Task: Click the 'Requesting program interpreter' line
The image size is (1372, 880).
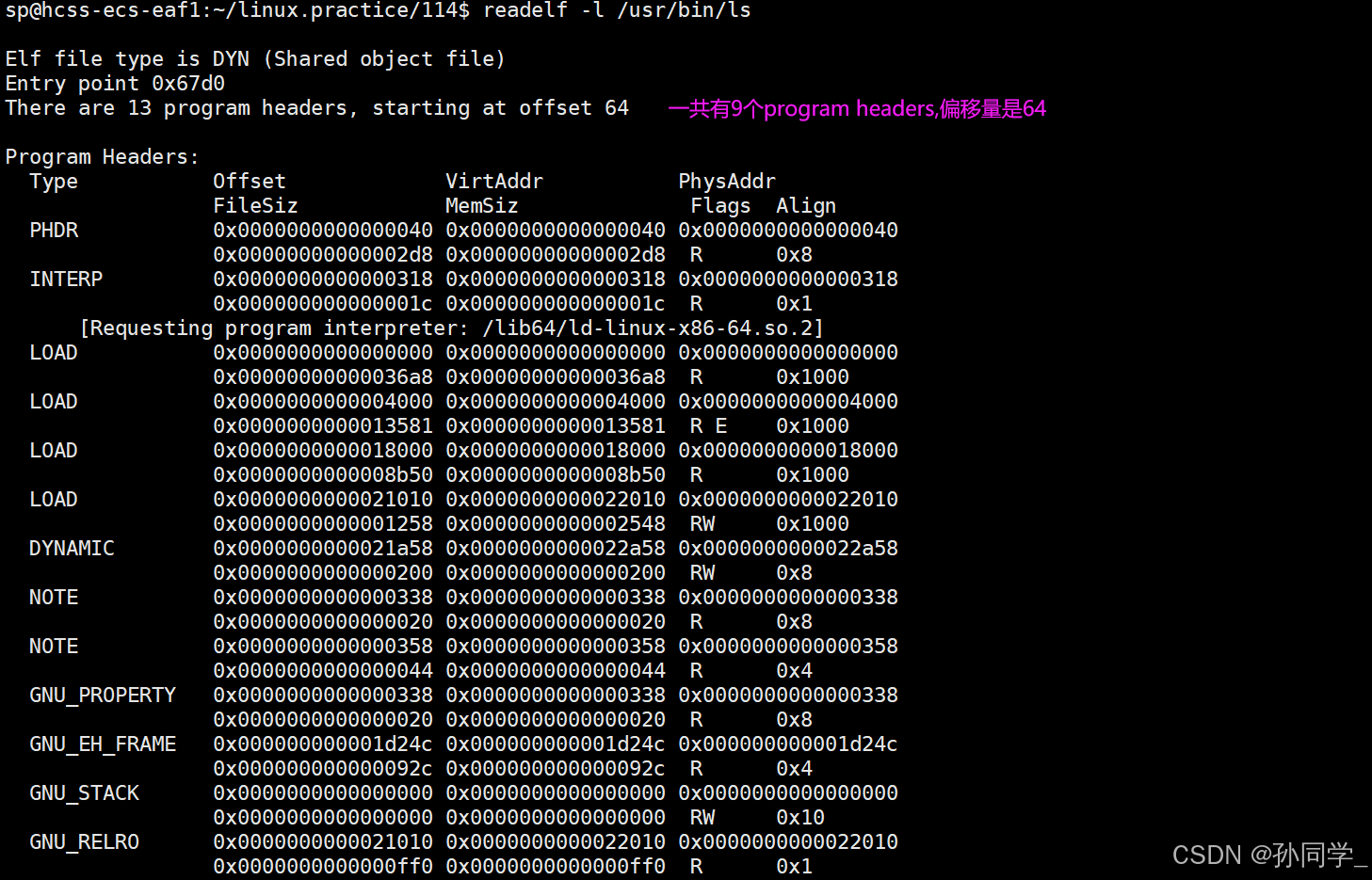Action: tap(452, 328)
